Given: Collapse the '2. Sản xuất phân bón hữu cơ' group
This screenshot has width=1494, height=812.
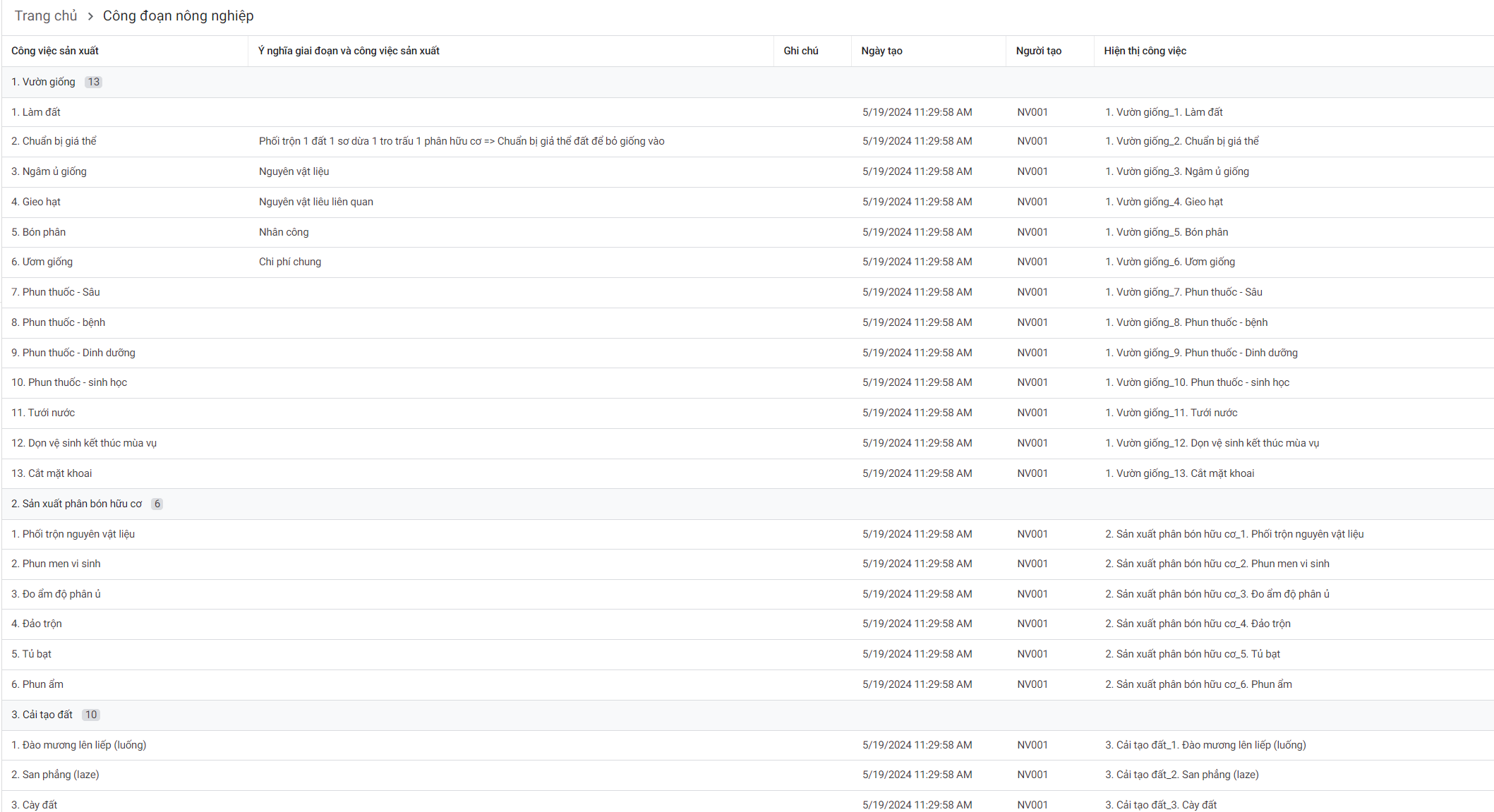Looking at the screenshot, I should (x=76, y=504).
